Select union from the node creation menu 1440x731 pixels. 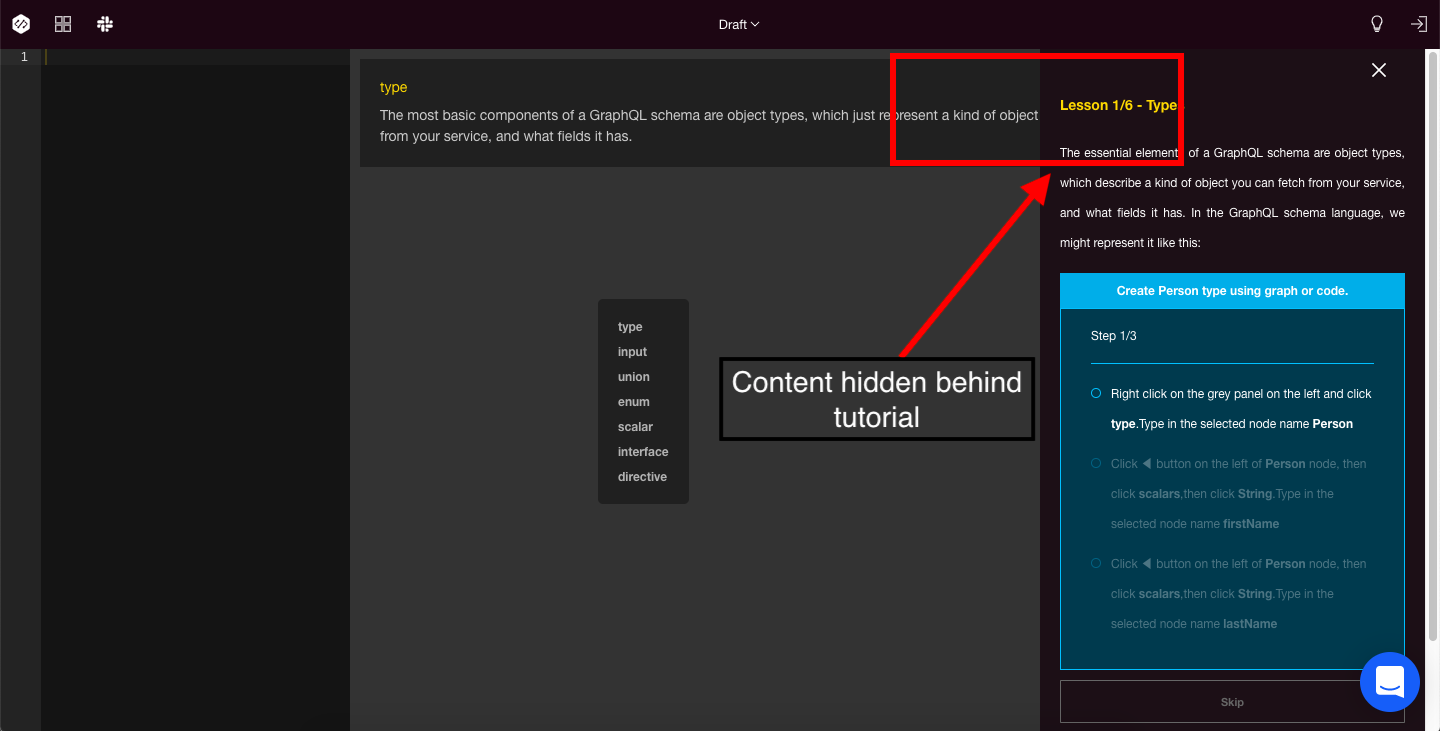tap(633, 376)
